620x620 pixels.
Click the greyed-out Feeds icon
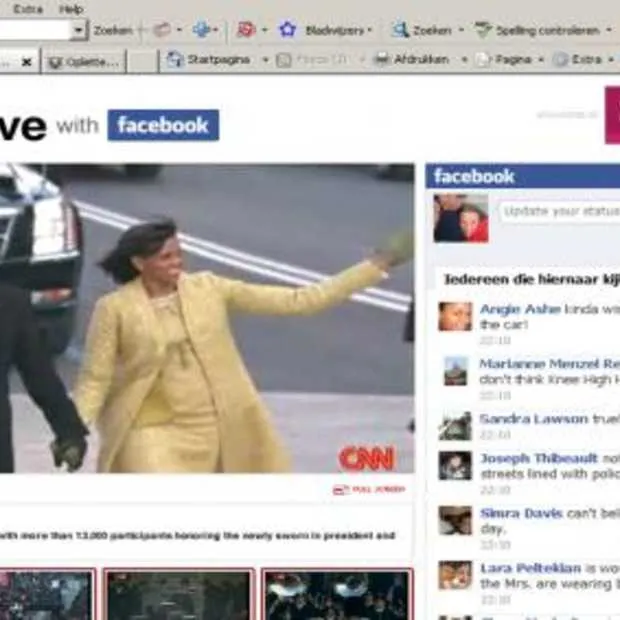[x=284, y=60]
